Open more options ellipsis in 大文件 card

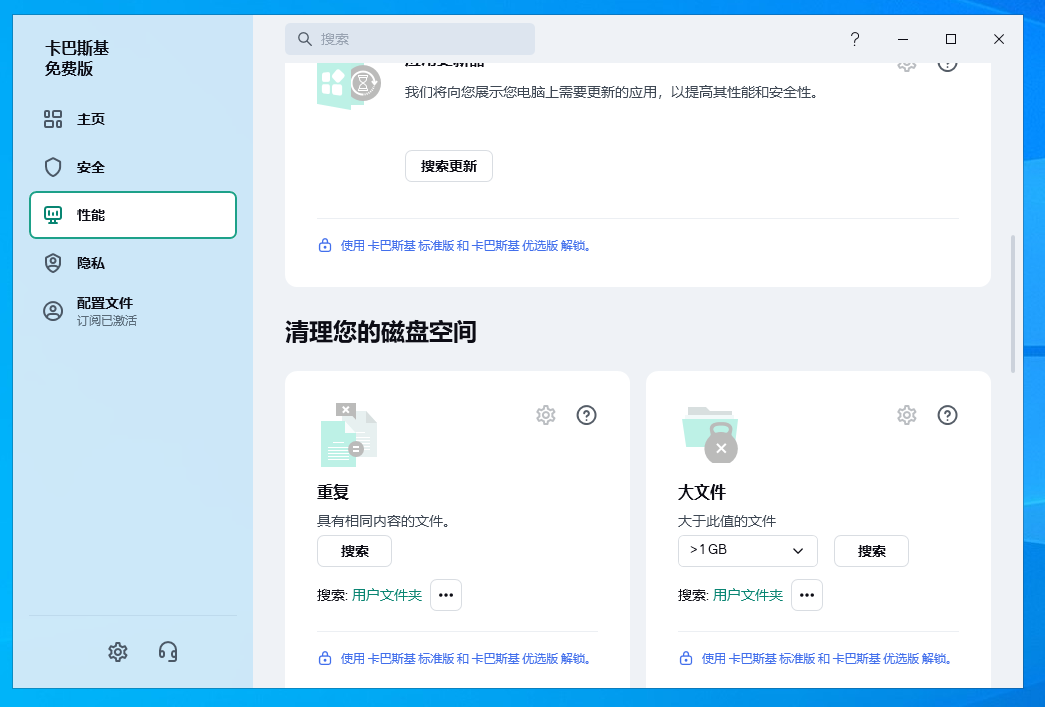(807, 595)
